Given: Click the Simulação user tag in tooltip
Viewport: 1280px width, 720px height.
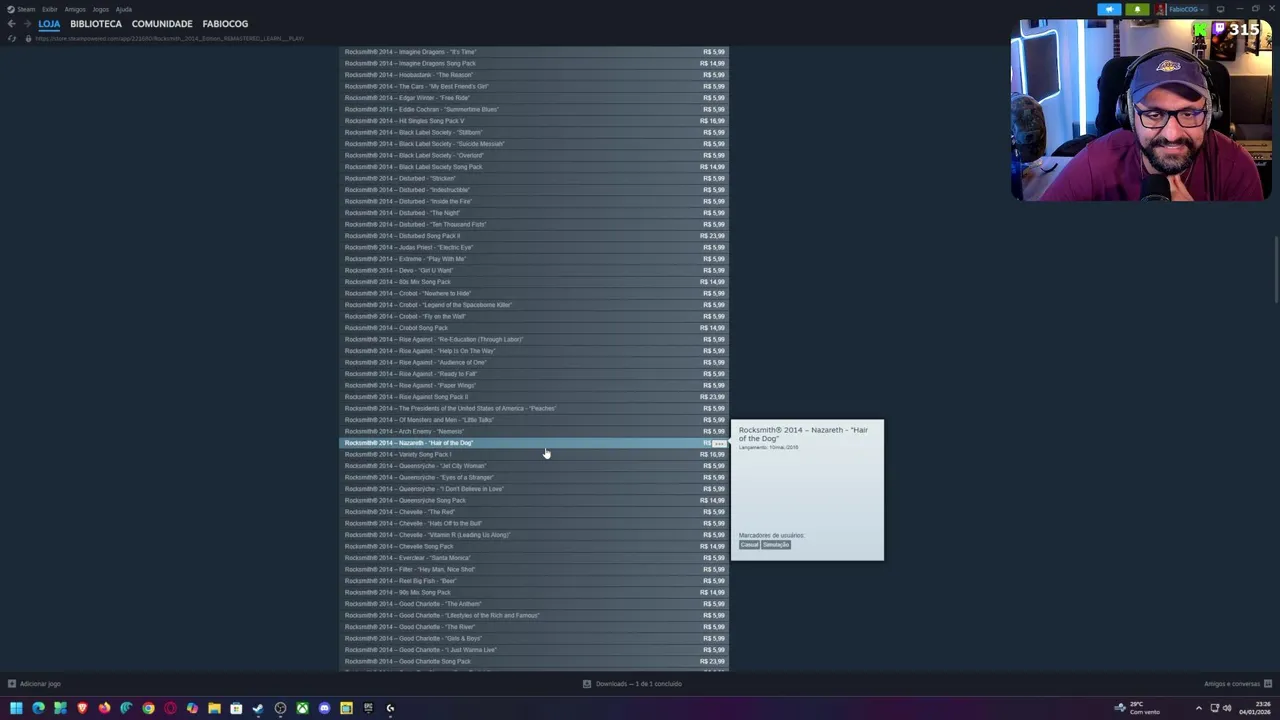Looking at the screenshot, I should point(776,545).
